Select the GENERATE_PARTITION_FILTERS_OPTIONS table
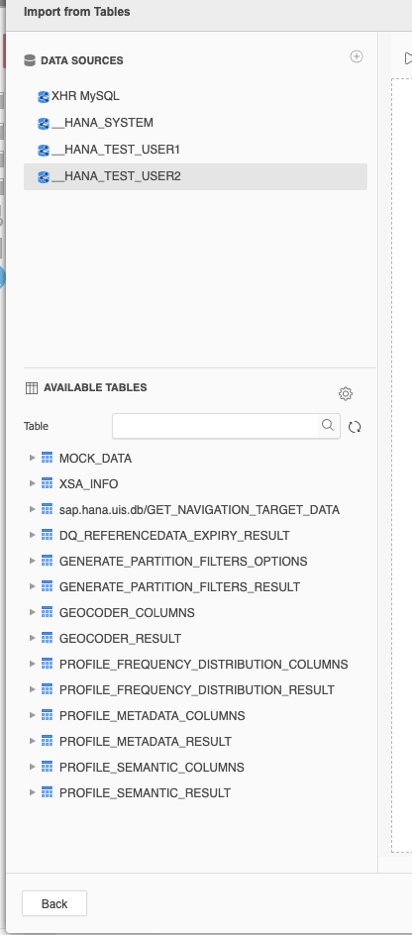 (x=183, y=561)
